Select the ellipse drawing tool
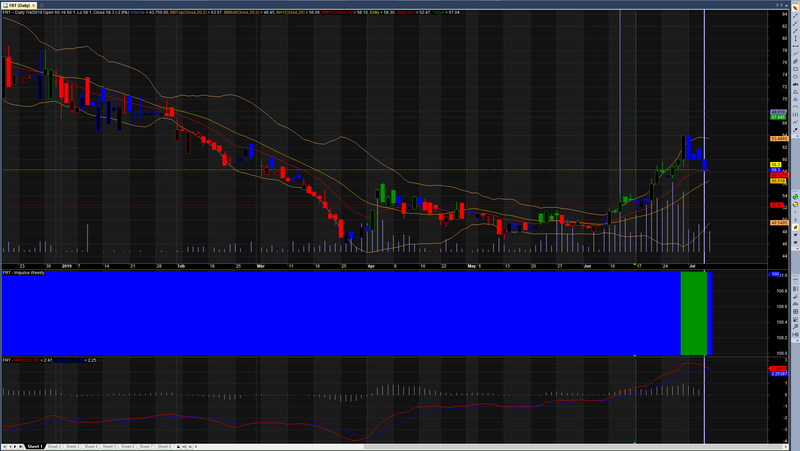The image size is (800, 451). coord(795,77)
